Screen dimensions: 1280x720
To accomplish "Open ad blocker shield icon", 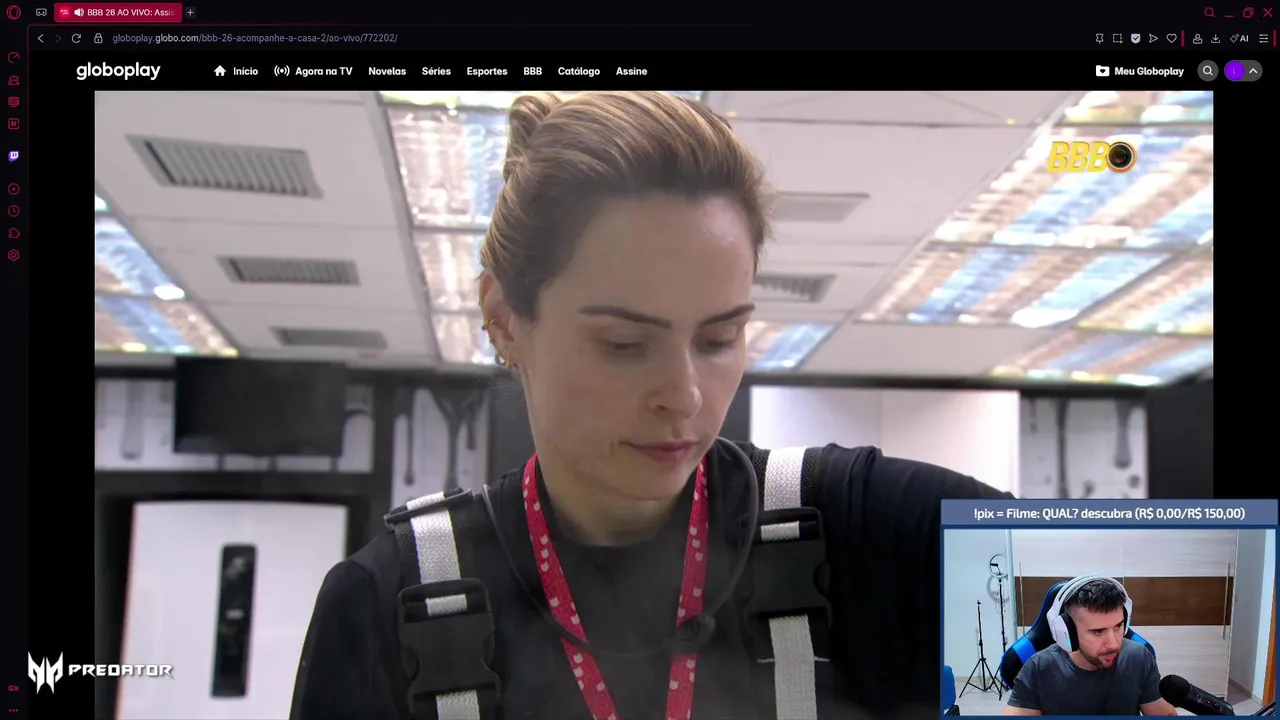I will point(1135,38).
